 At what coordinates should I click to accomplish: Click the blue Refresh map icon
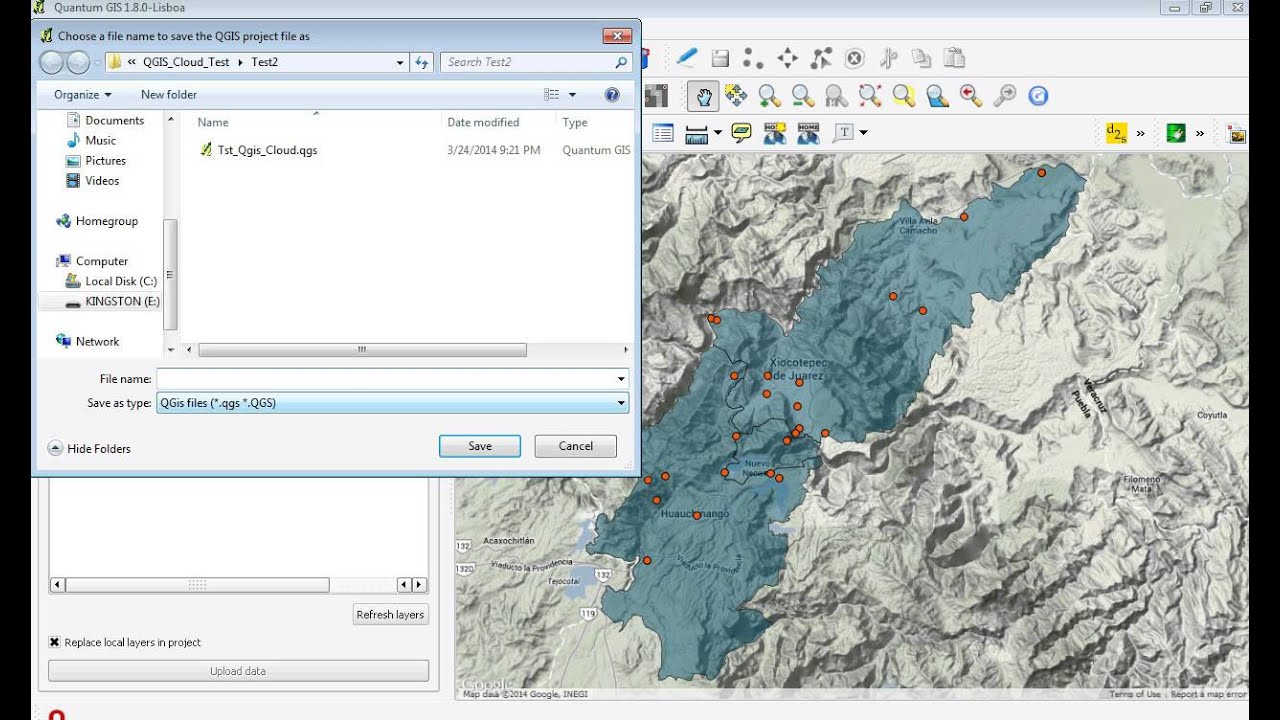[1039, 96]
